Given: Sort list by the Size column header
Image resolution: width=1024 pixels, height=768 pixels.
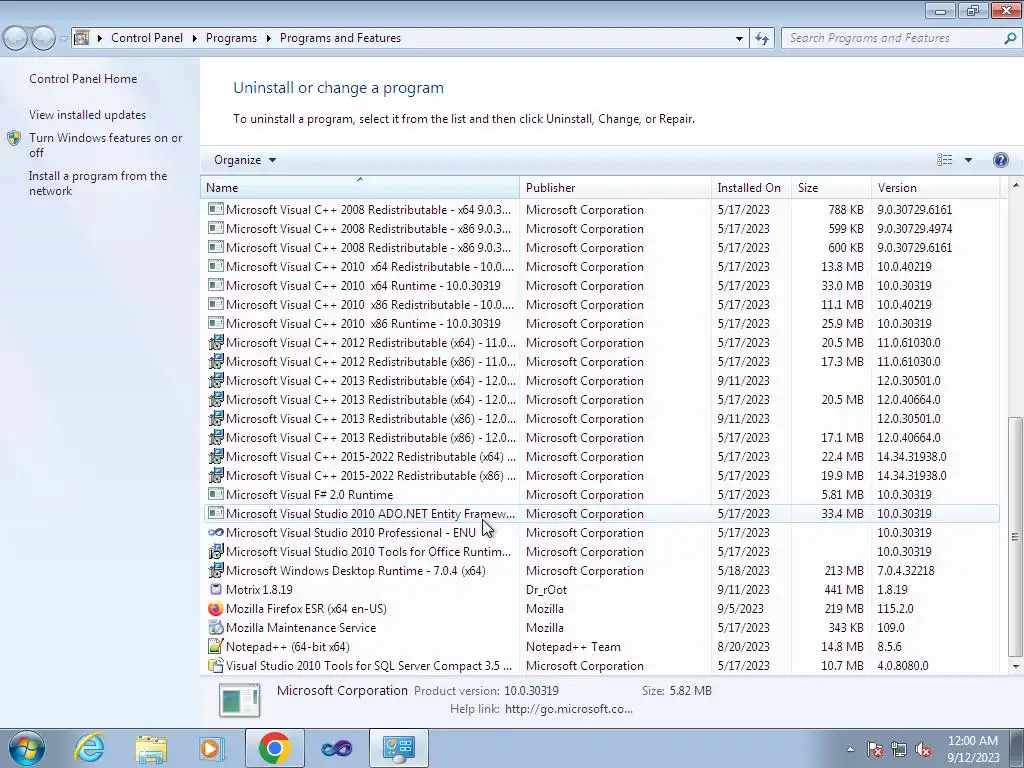Looking at the screenshot, I should point(831,187).
